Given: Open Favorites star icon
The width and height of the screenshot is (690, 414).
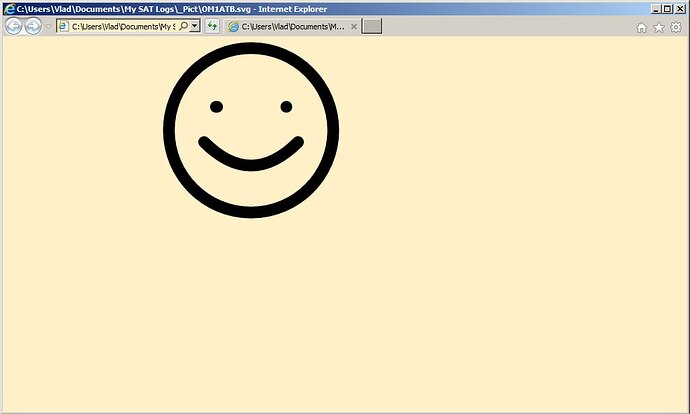Looking at the screenshot, I should [659, 28].
